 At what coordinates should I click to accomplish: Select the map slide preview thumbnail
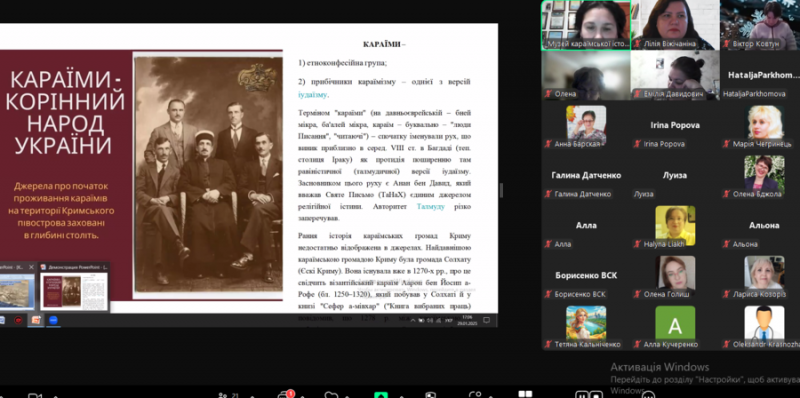click(x=17, y=291)
